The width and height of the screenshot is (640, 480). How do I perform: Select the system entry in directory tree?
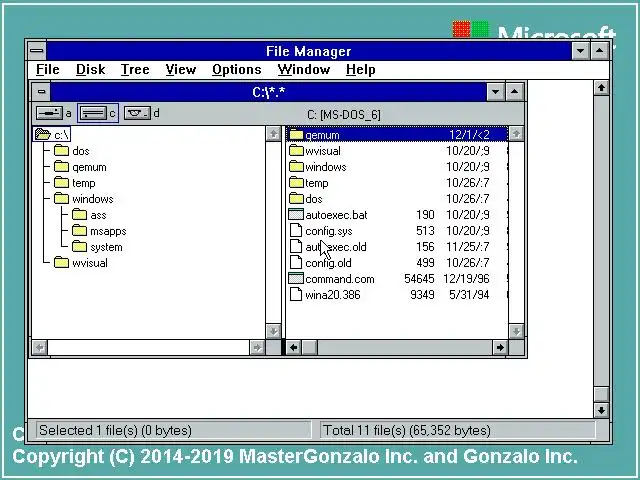[106, 247]
